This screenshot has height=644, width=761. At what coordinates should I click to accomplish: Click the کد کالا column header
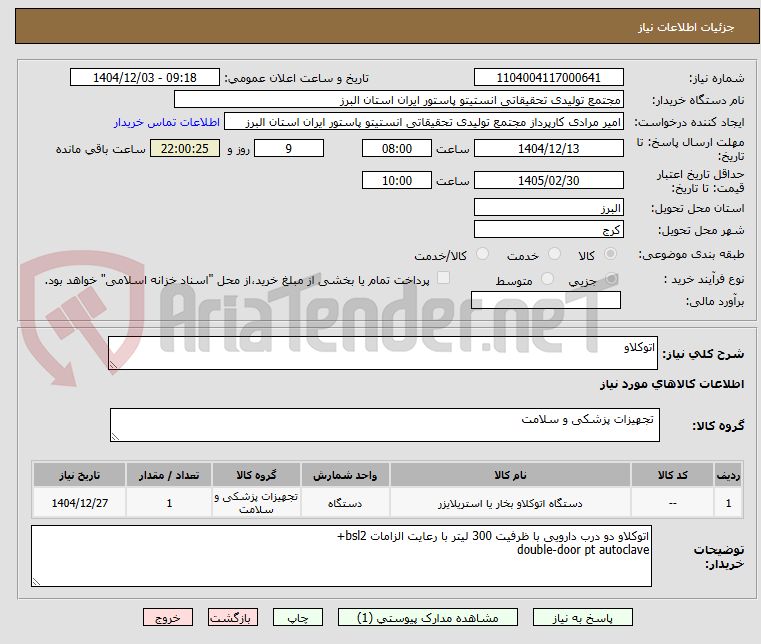(x=672, y=475)
